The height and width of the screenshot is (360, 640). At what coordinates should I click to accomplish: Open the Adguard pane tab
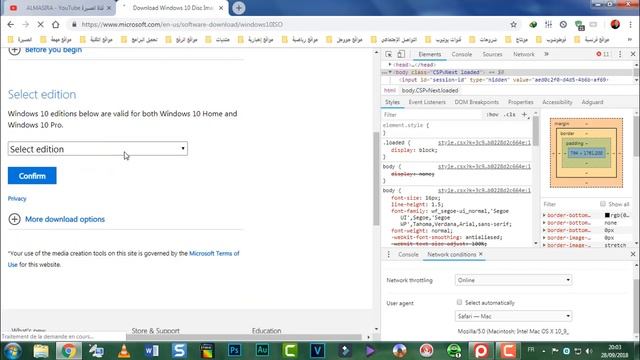pyautogui.click(x=592, y=102)
